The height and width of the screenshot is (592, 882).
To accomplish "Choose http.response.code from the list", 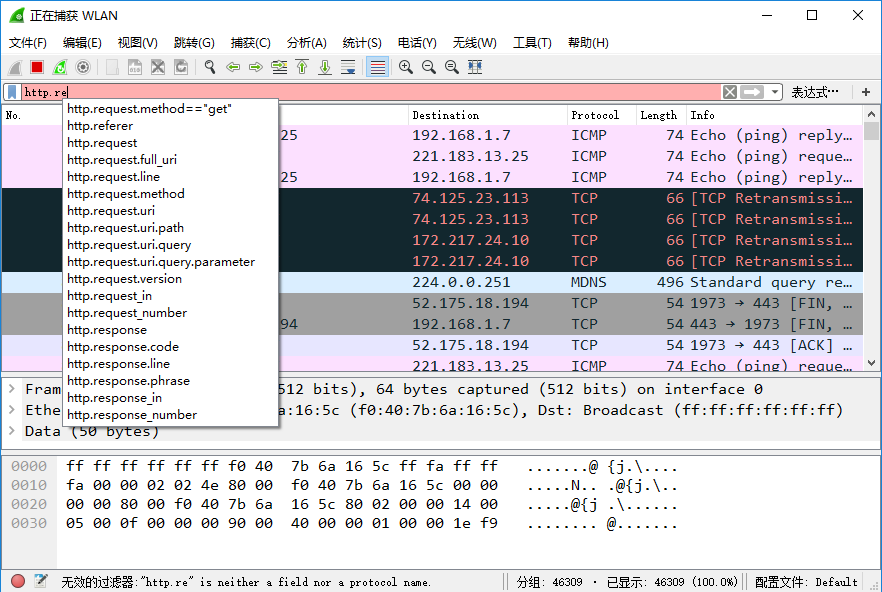I will tap(170, 347).
